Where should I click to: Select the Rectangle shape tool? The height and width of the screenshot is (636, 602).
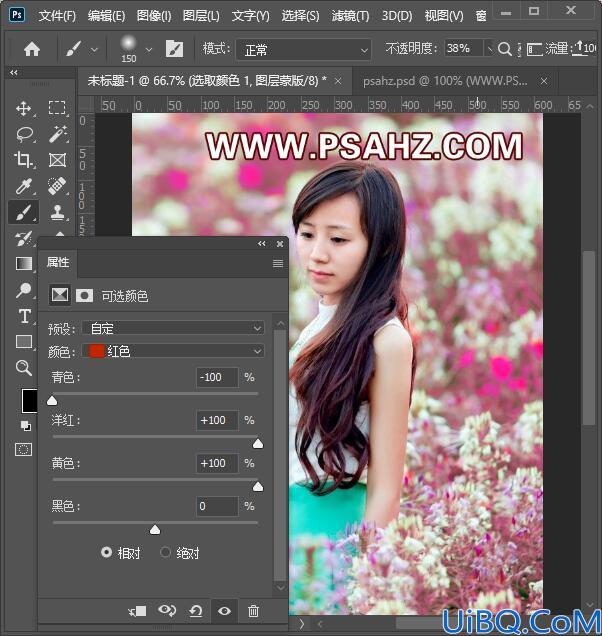coord(24,342)
